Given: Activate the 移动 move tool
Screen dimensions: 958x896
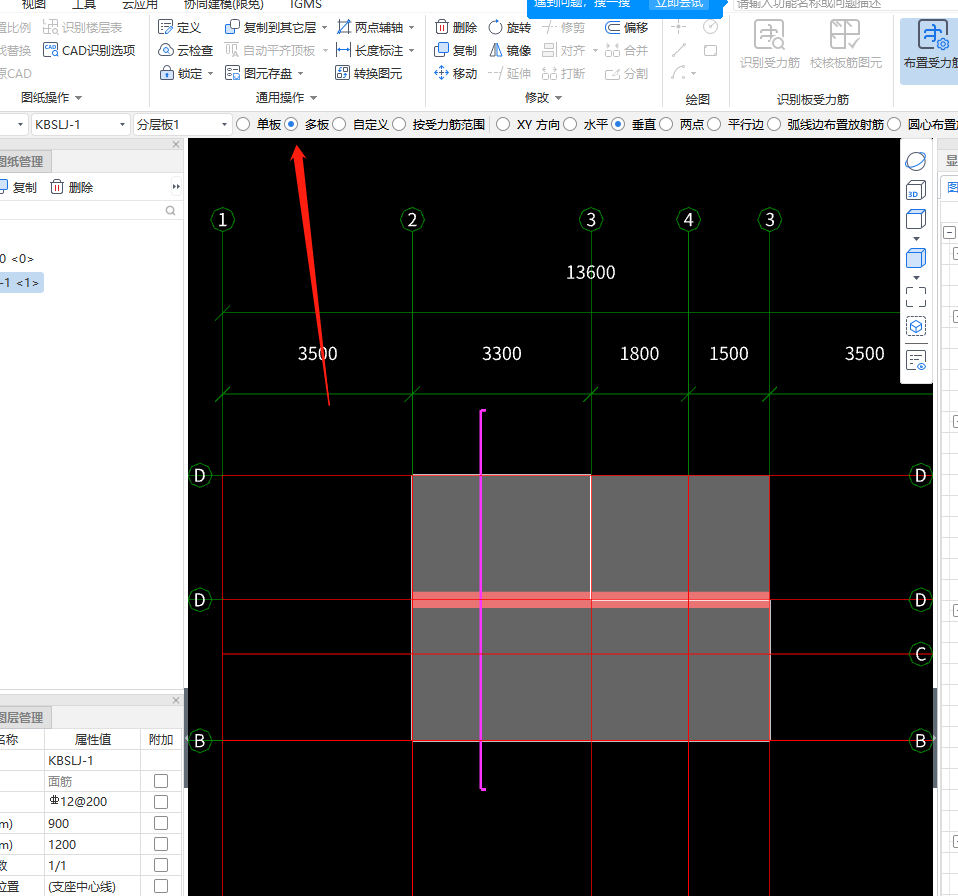Looking at the screenshot, I should click(456, 74).
